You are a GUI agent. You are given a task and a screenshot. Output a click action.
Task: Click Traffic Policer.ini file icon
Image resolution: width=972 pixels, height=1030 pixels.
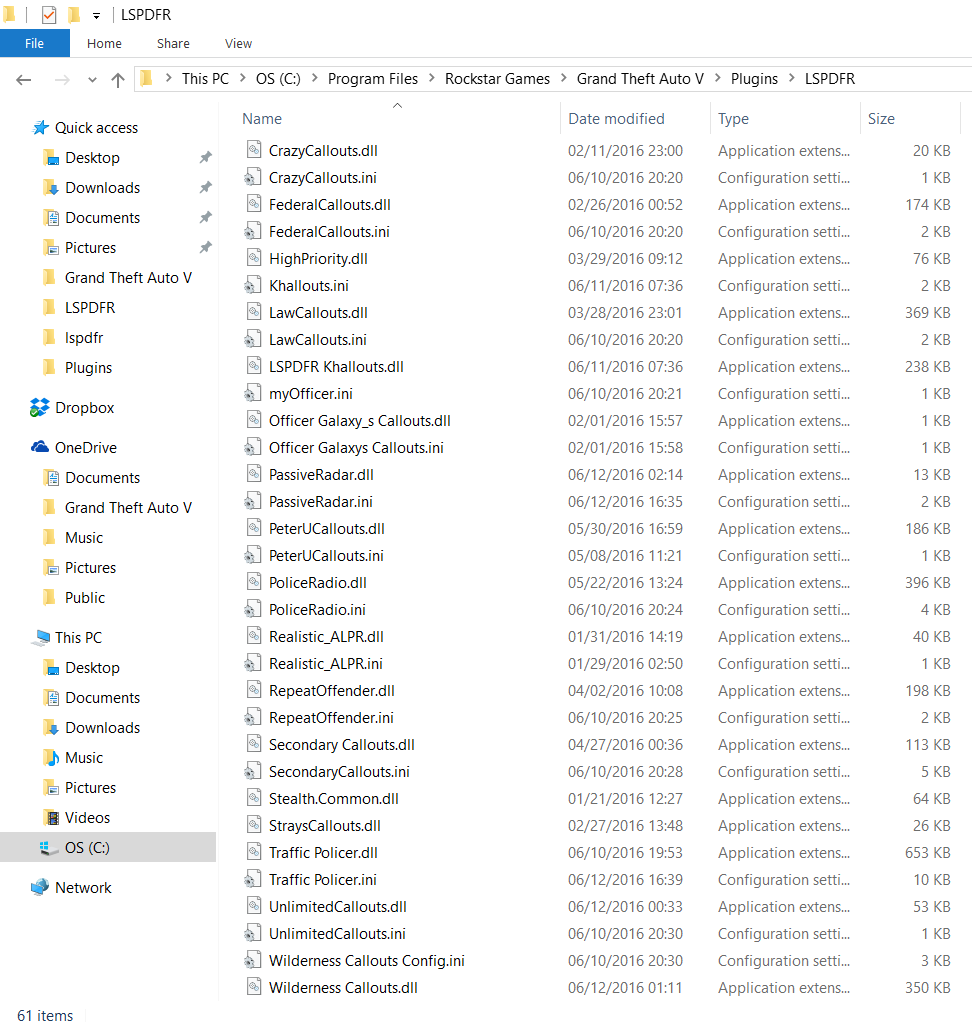click(x=252, y=879)
